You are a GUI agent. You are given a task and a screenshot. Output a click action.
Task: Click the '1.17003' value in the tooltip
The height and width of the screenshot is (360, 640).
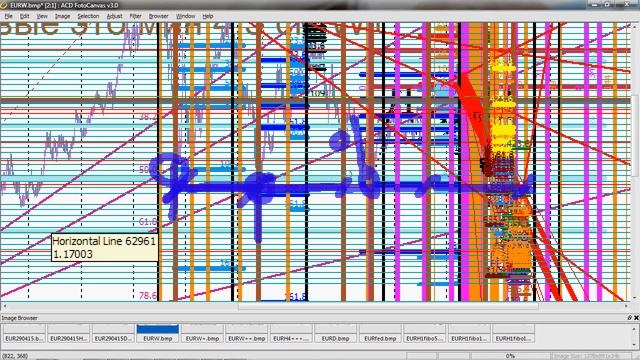(x=73, y=254)
